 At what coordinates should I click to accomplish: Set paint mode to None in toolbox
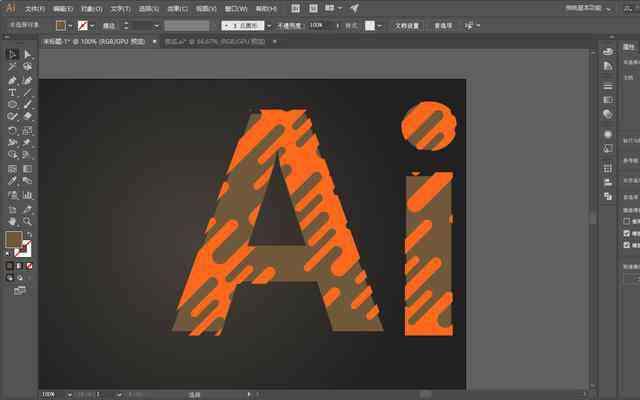(x=29, y=266)
